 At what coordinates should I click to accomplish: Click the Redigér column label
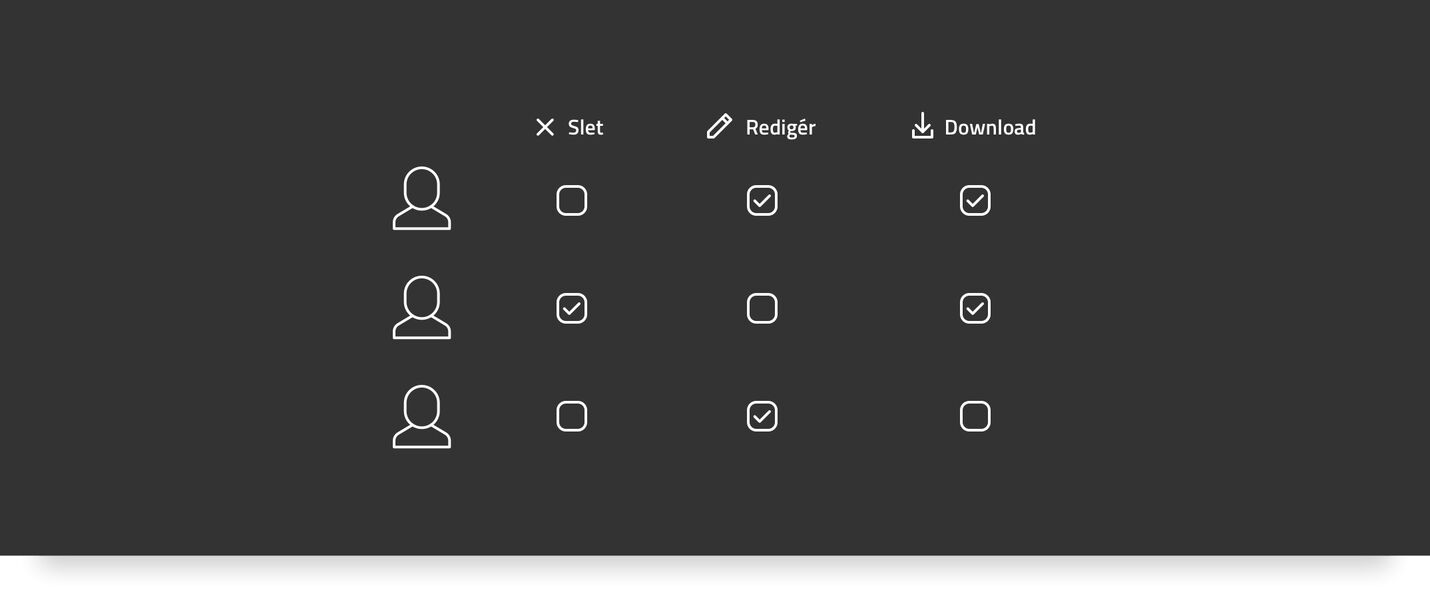(781, 127)
